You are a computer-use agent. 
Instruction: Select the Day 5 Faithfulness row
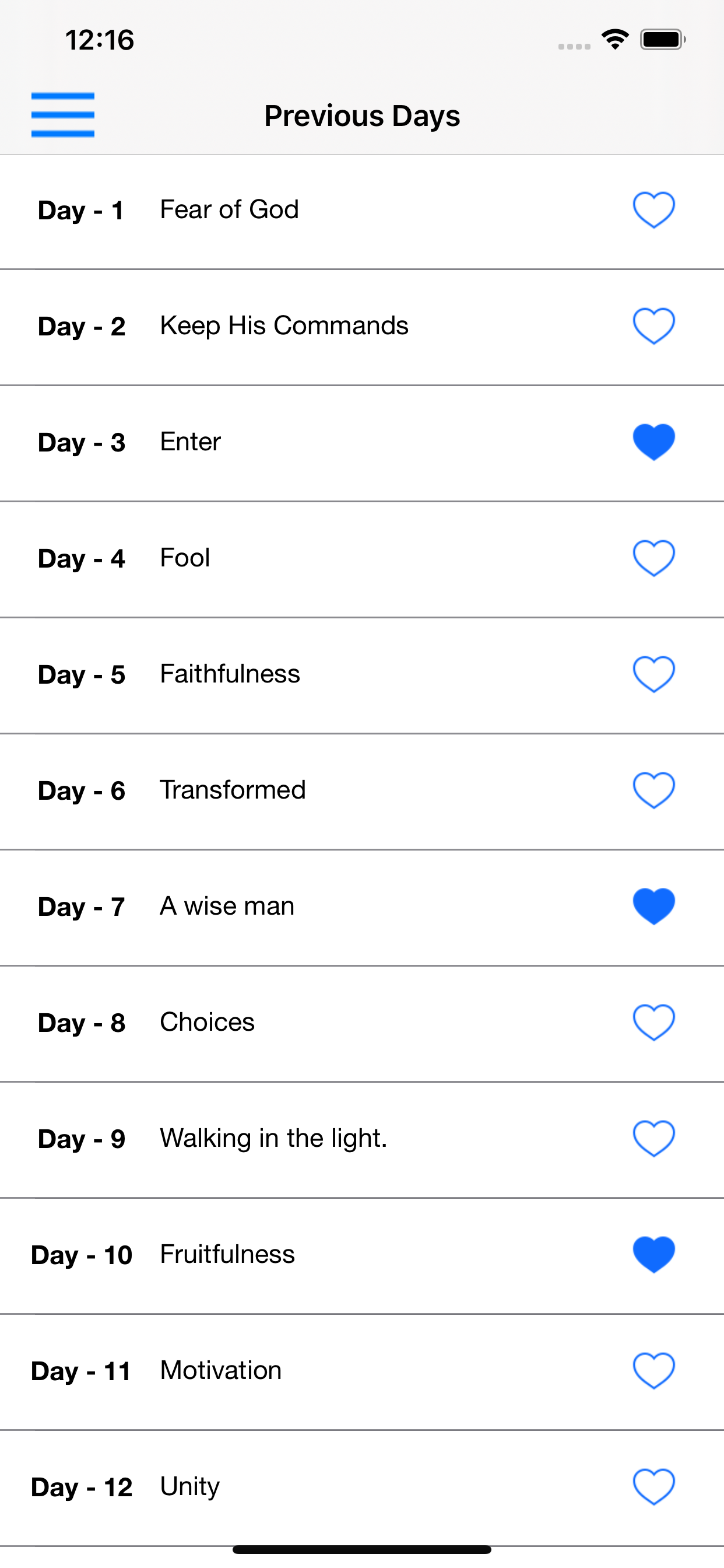pos(362,675)
